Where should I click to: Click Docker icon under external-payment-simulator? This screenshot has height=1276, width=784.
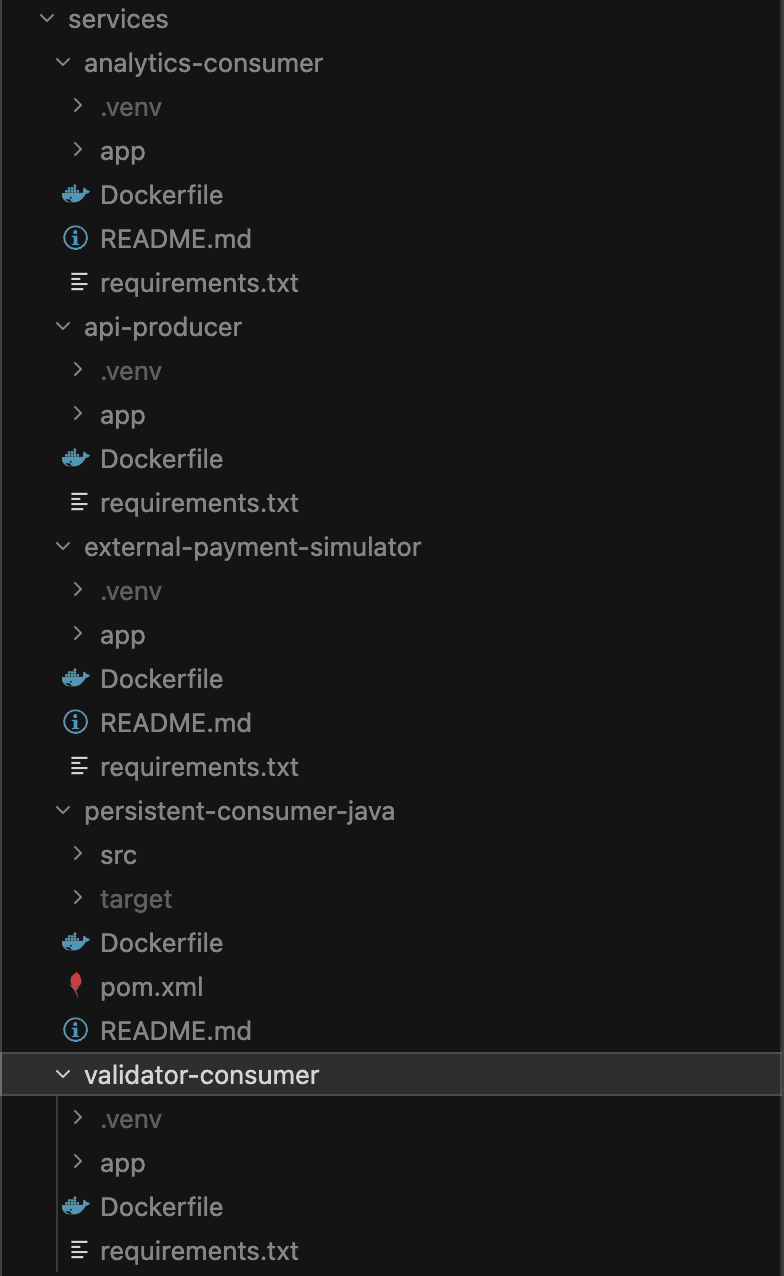(x=76, y=679)
